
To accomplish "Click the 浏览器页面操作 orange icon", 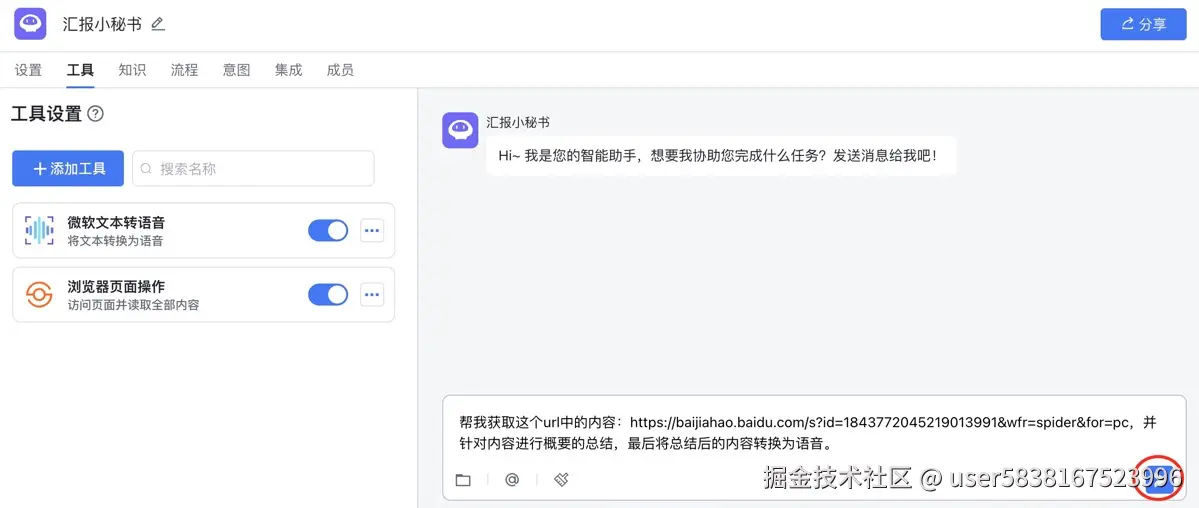I will click(39, 295).
